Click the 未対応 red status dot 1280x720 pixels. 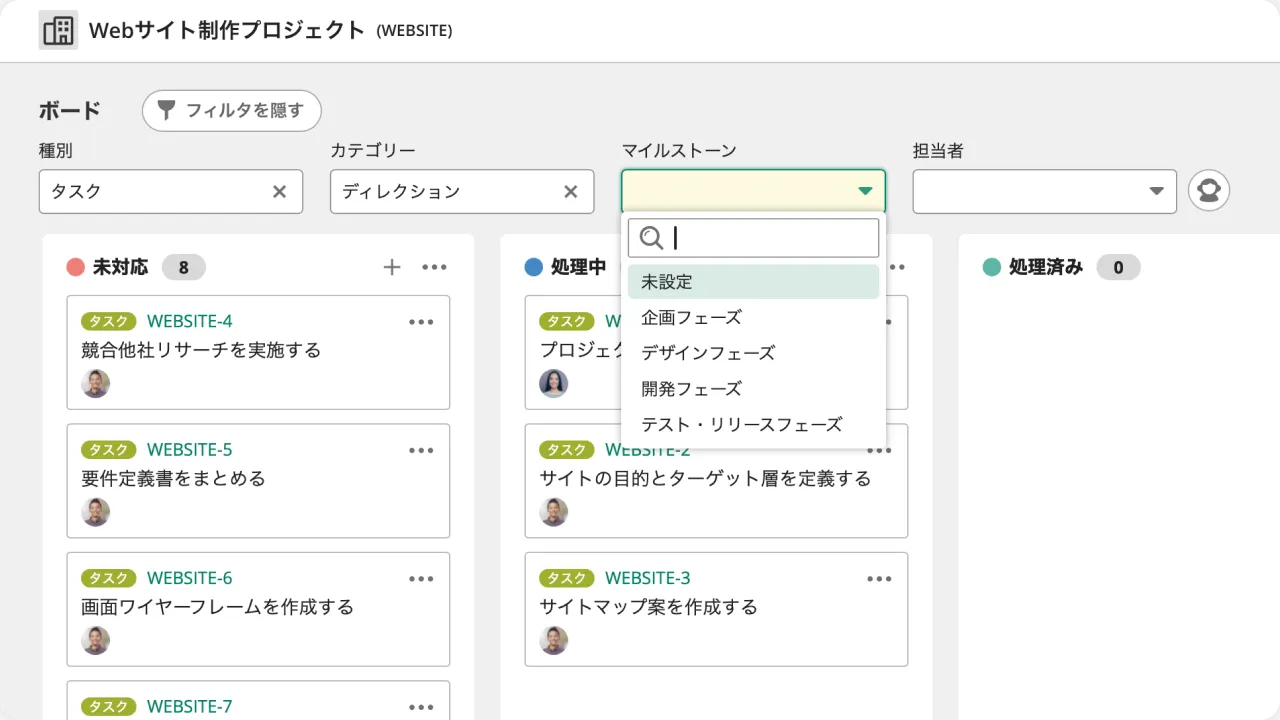point(75,267)
